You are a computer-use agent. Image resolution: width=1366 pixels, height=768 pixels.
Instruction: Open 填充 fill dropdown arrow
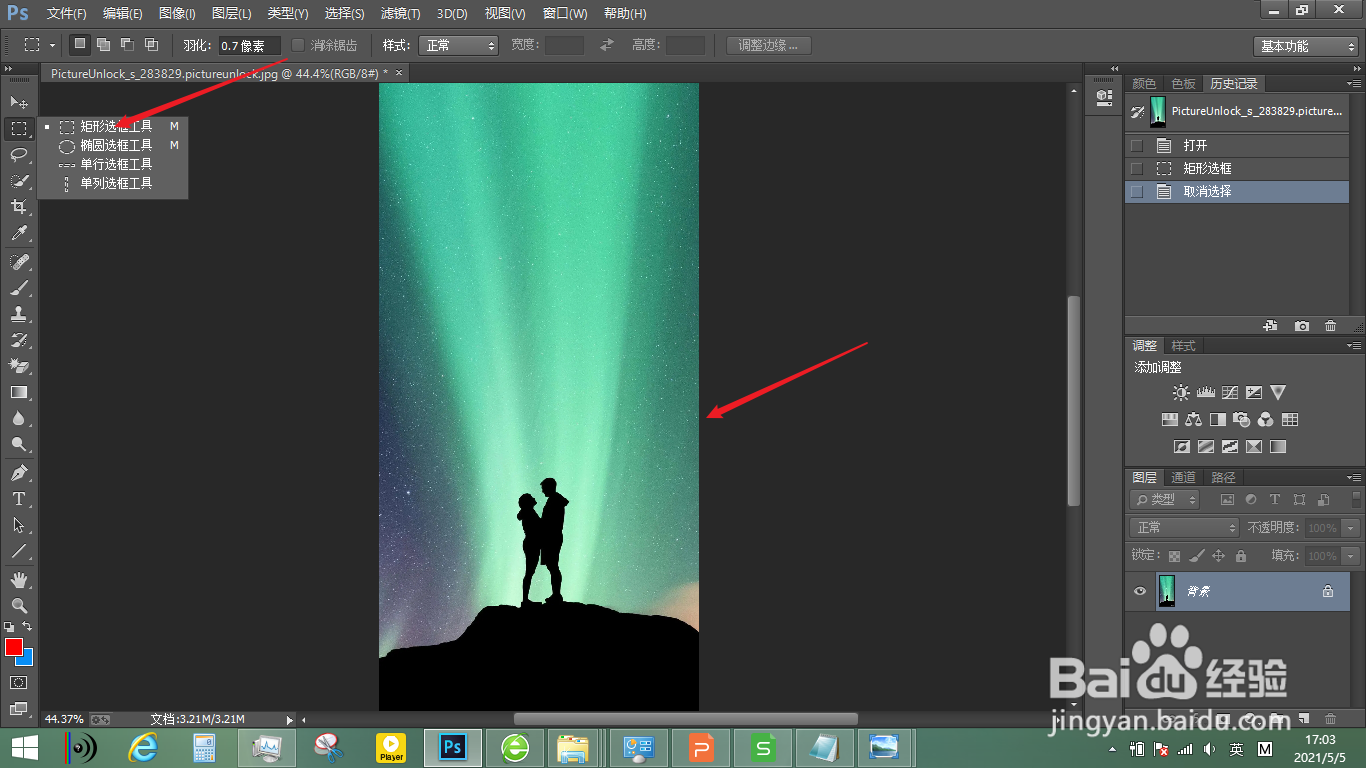(x=1351, y=556)
